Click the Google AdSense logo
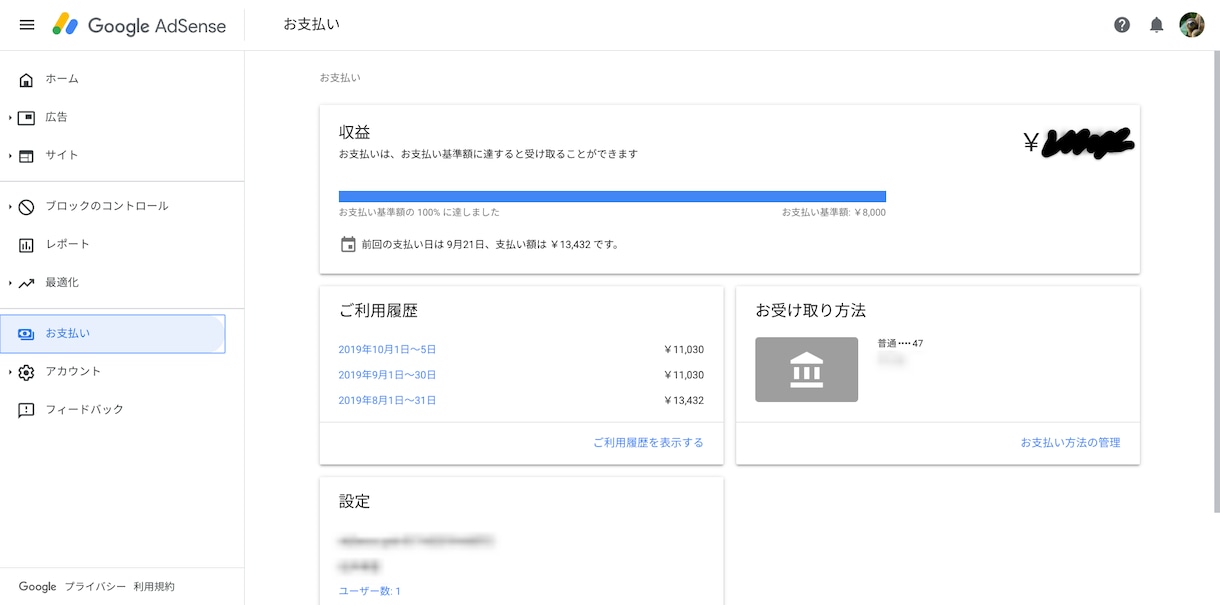This screenshot has width=1220, height=605. tap(140, 25)
